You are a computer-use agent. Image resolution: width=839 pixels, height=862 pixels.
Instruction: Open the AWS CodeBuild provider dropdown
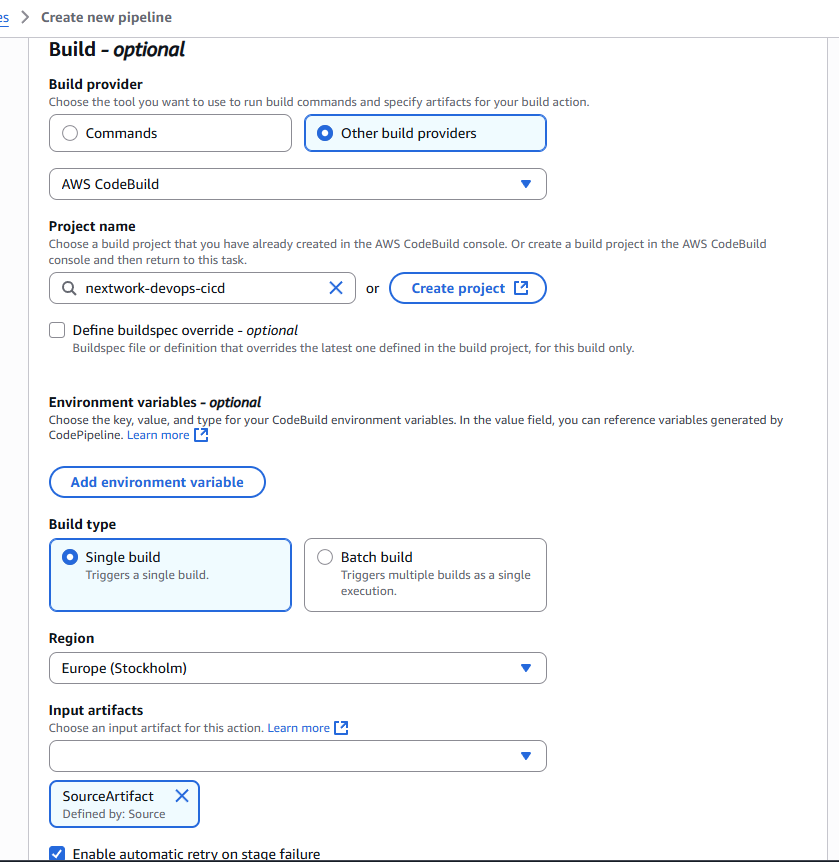297,184
